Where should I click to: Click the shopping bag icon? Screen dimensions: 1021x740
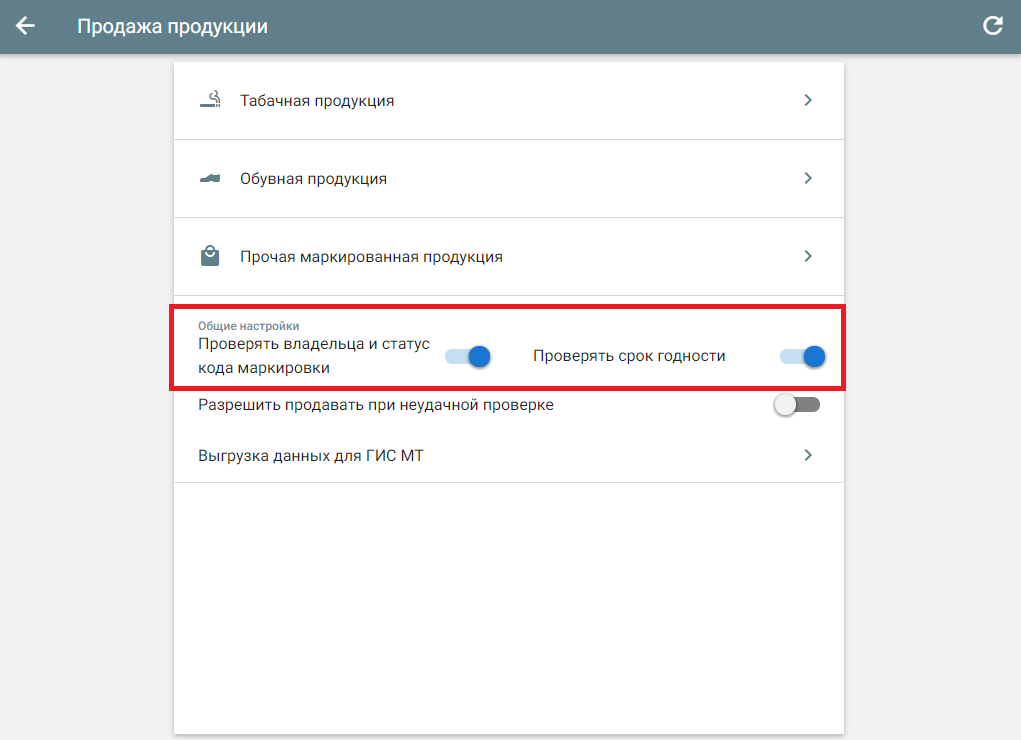point(210,256)
